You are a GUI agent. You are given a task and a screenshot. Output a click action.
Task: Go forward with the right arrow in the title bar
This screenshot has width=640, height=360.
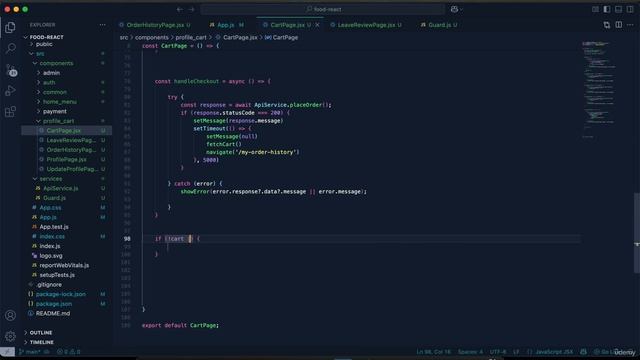pyautogui.click(x=191, y=9)
